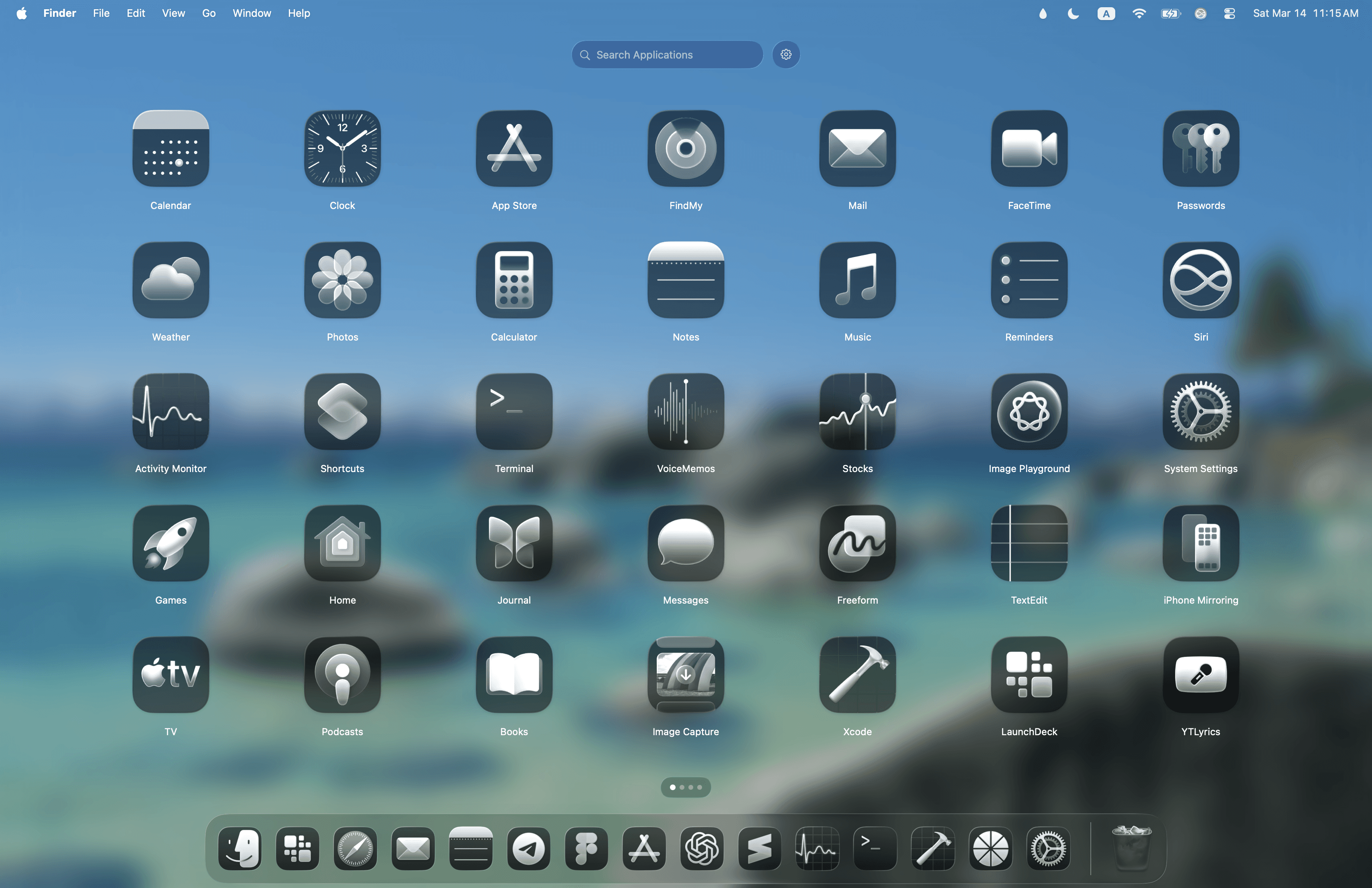The width and height of the screenshot is (1372, 888).
Task: Launch Podcasts
Action: click(343, 675)
